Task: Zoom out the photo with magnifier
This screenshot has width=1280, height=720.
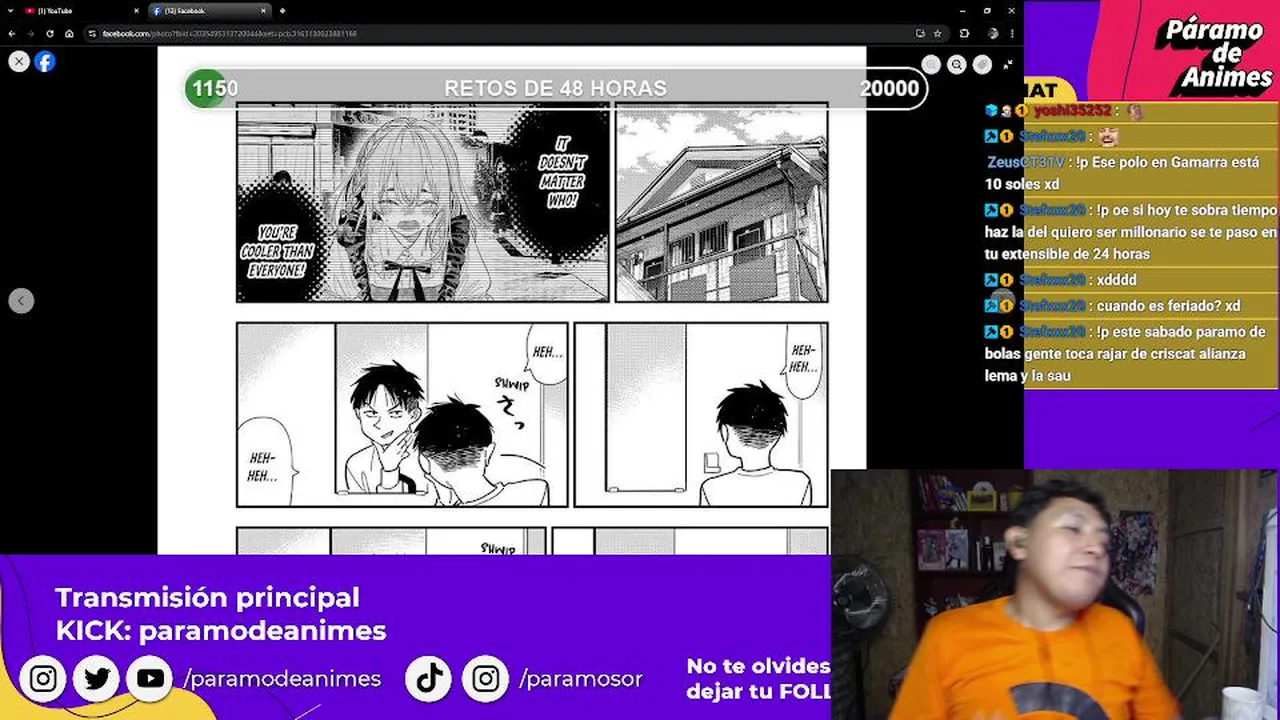Action: 957,65
